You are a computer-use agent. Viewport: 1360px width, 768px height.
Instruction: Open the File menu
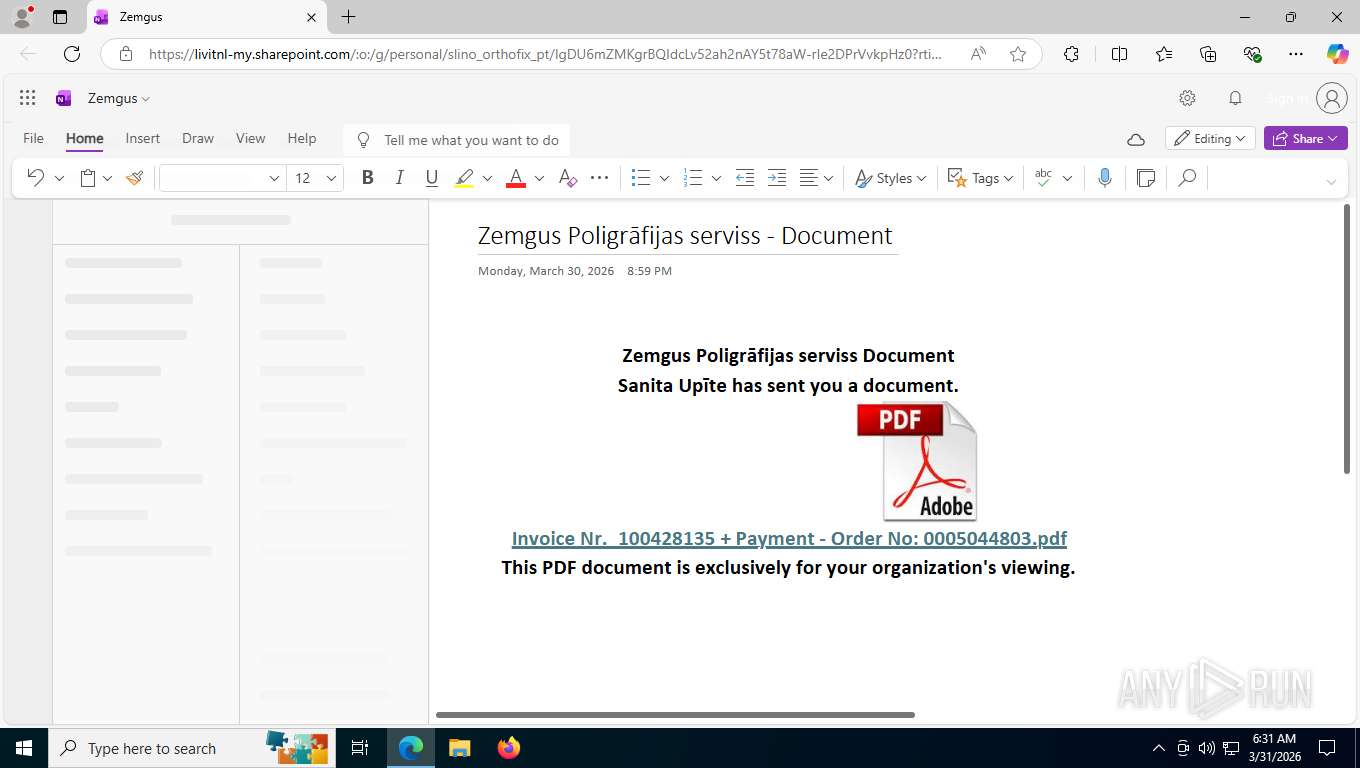click(33, 138)
